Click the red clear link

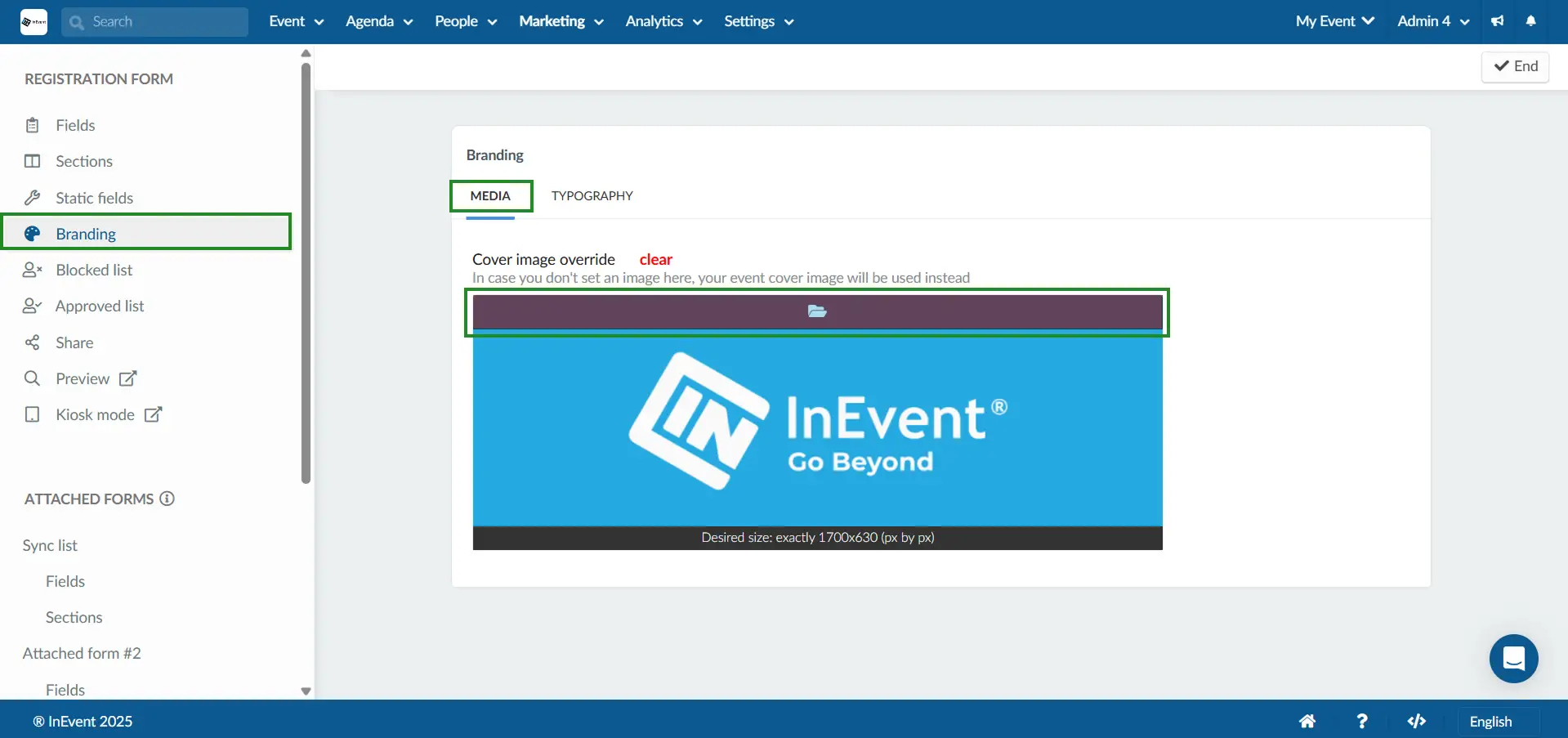[656, 259]
